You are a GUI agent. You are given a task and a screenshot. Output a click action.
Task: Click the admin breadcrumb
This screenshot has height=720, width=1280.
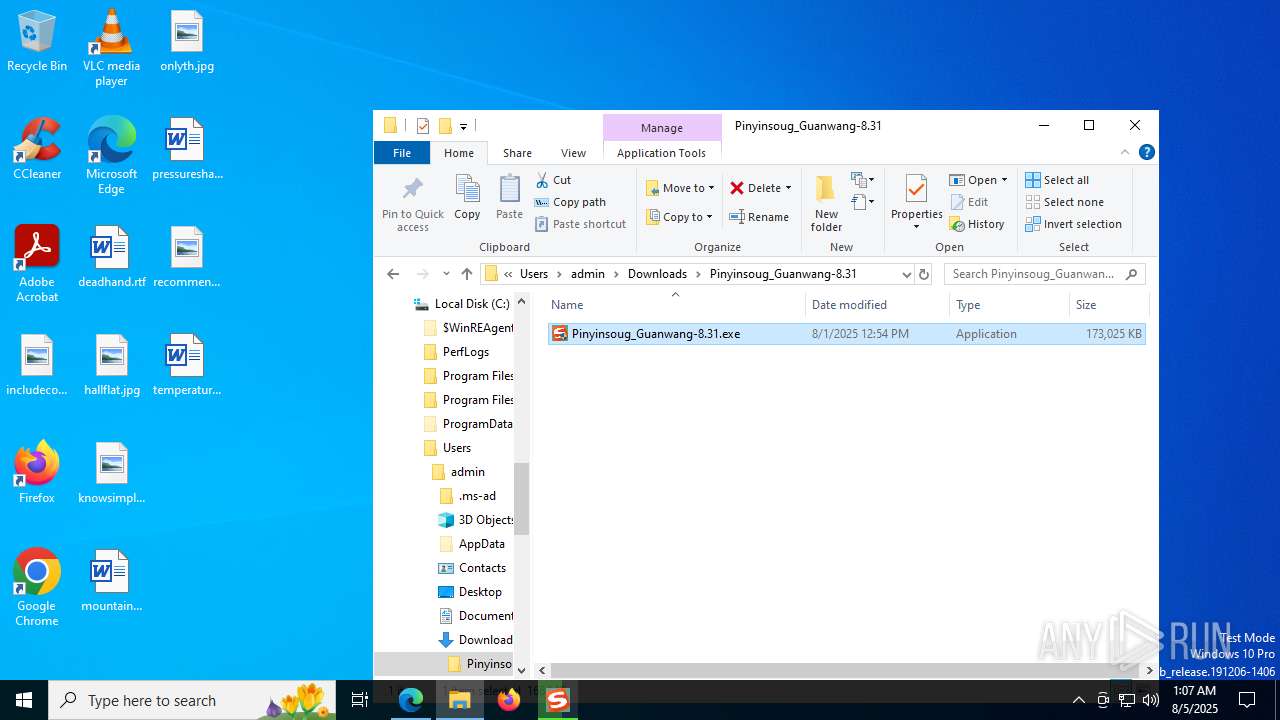(x=588, y=274)
